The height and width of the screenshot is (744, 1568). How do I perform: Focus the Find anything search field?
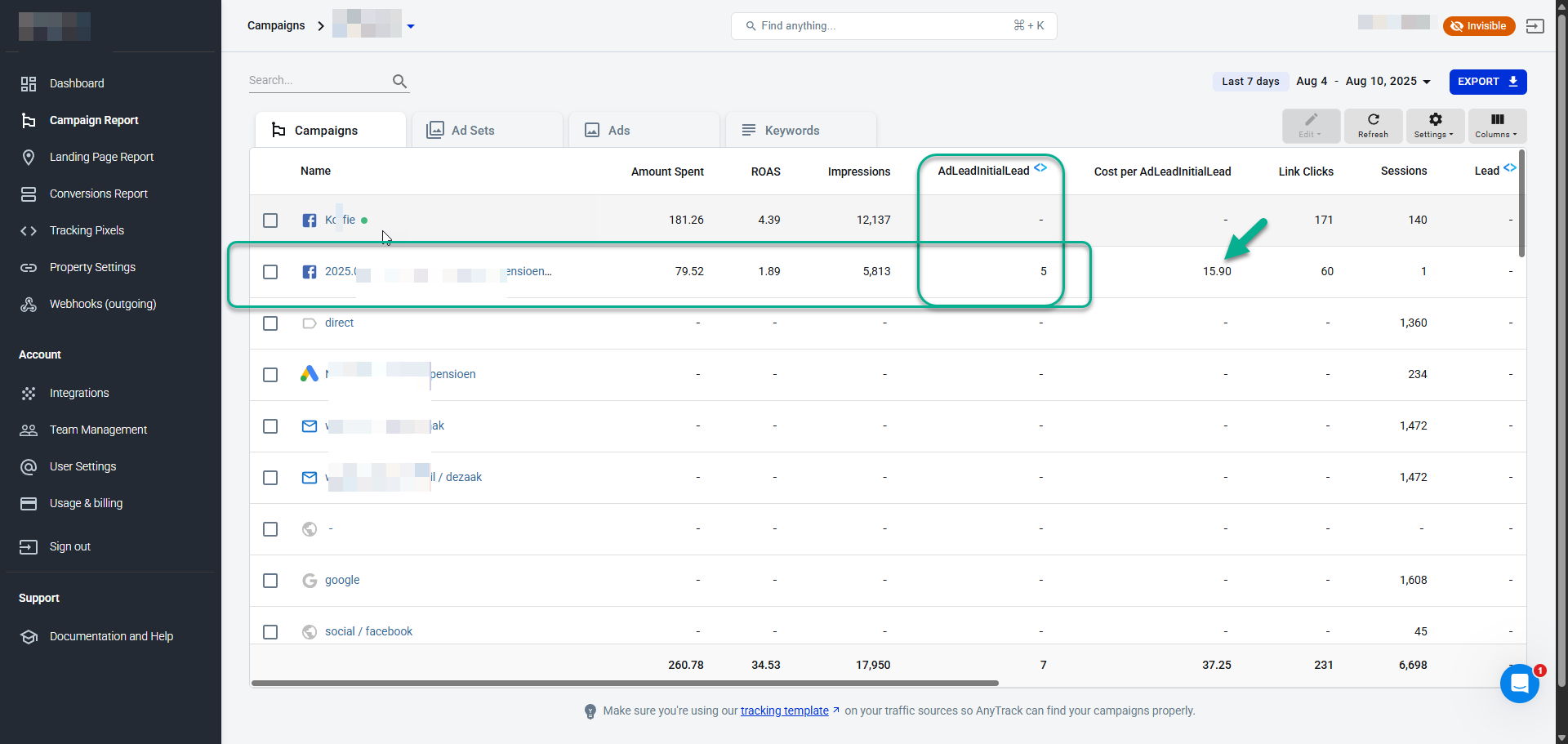[x=894, y=26]
